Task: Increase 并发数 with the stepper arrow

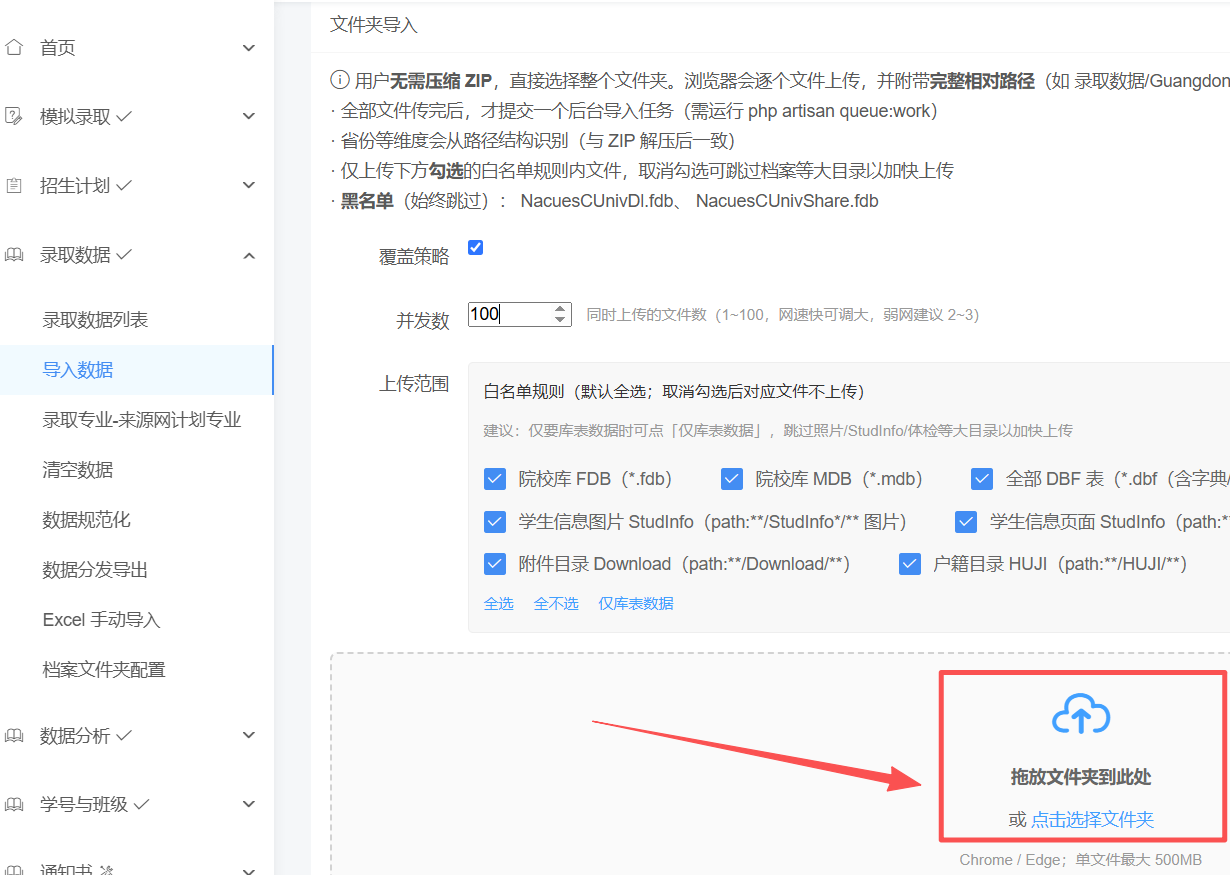Action: coord(561,309)
